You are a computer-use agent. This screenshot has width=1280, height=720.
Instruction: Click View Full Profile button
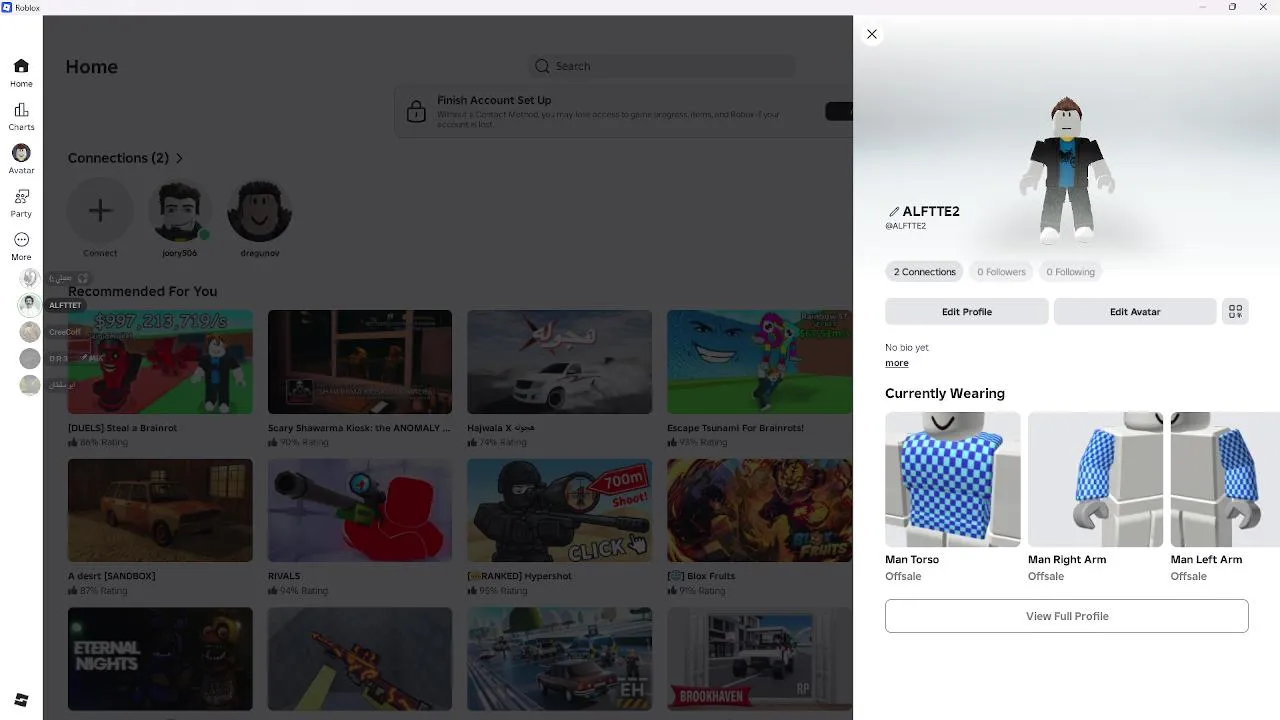[1067, 616]
